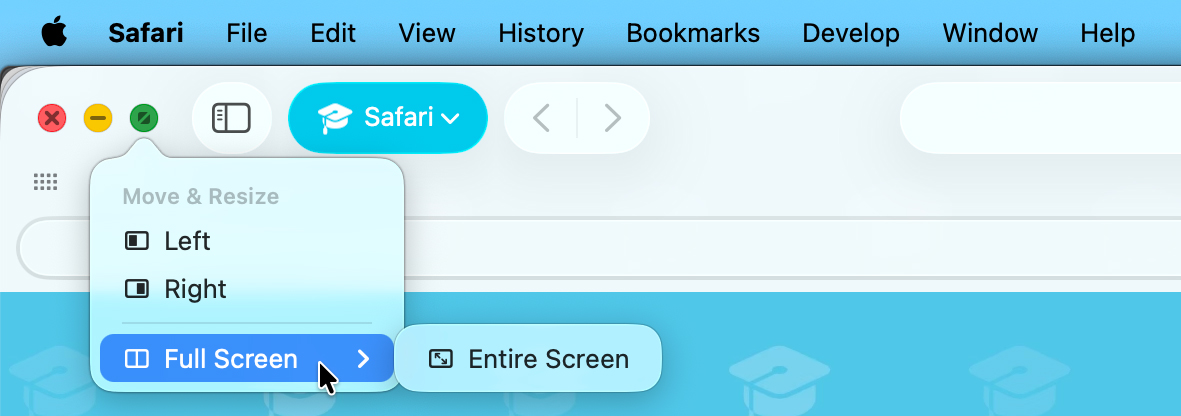This screenshot has width=1181, height=416.
Task: Click the green full screen window button
Action: (x=144, y=118)
